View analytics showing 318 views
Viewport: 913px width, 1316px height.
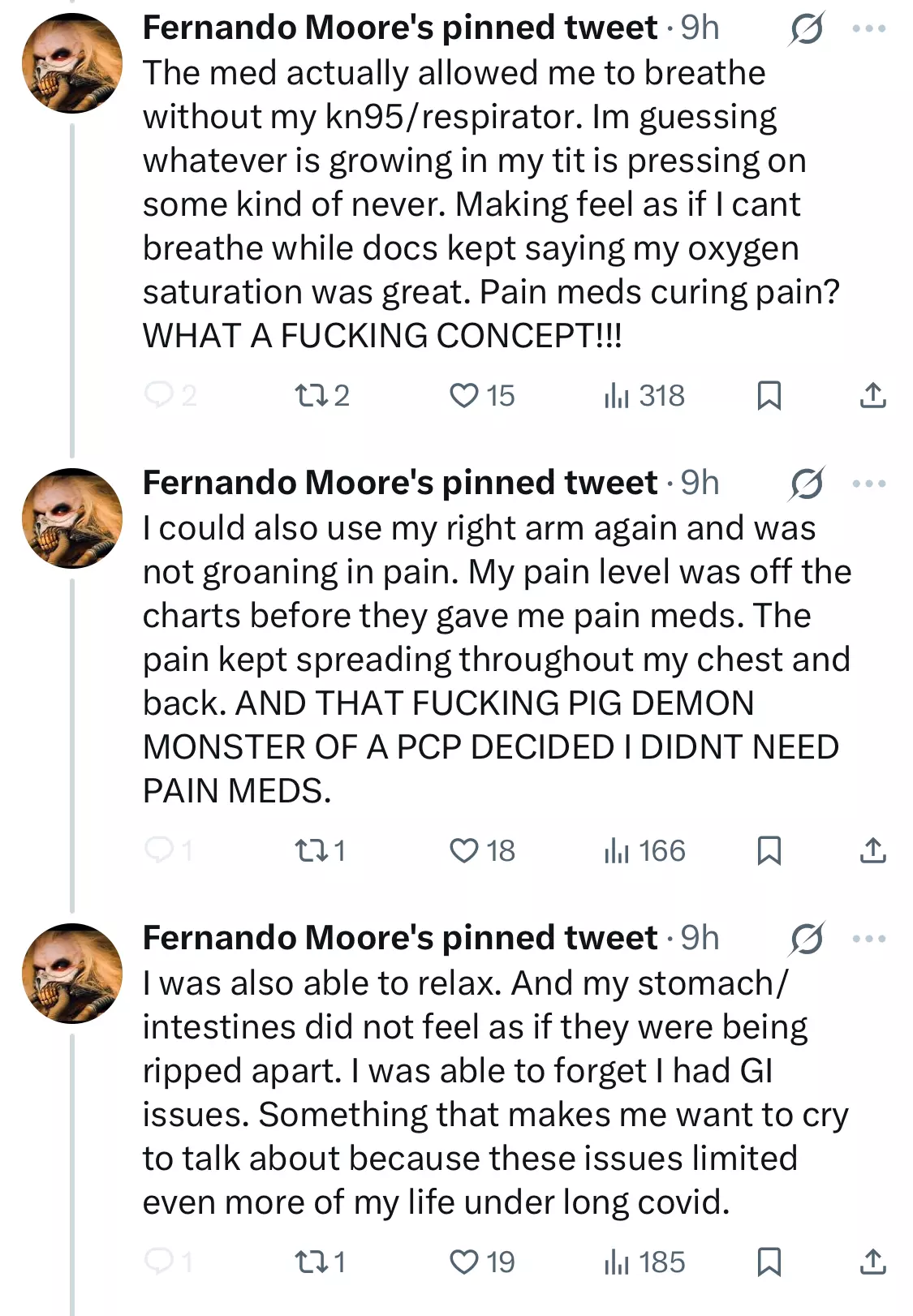644,396
